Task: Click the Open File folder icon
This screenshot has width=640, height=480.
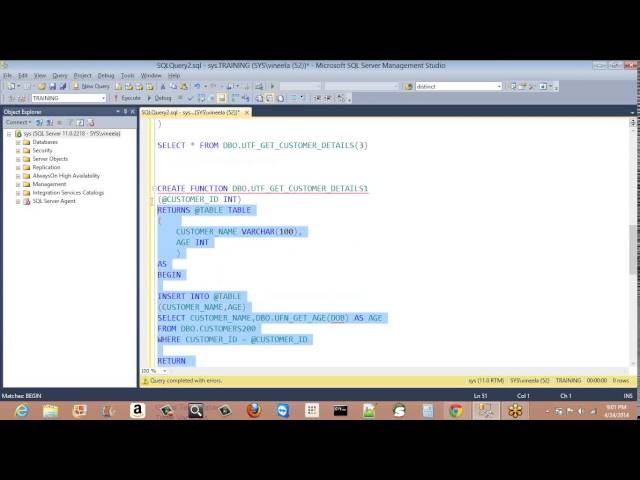Action: click(42, 87)
